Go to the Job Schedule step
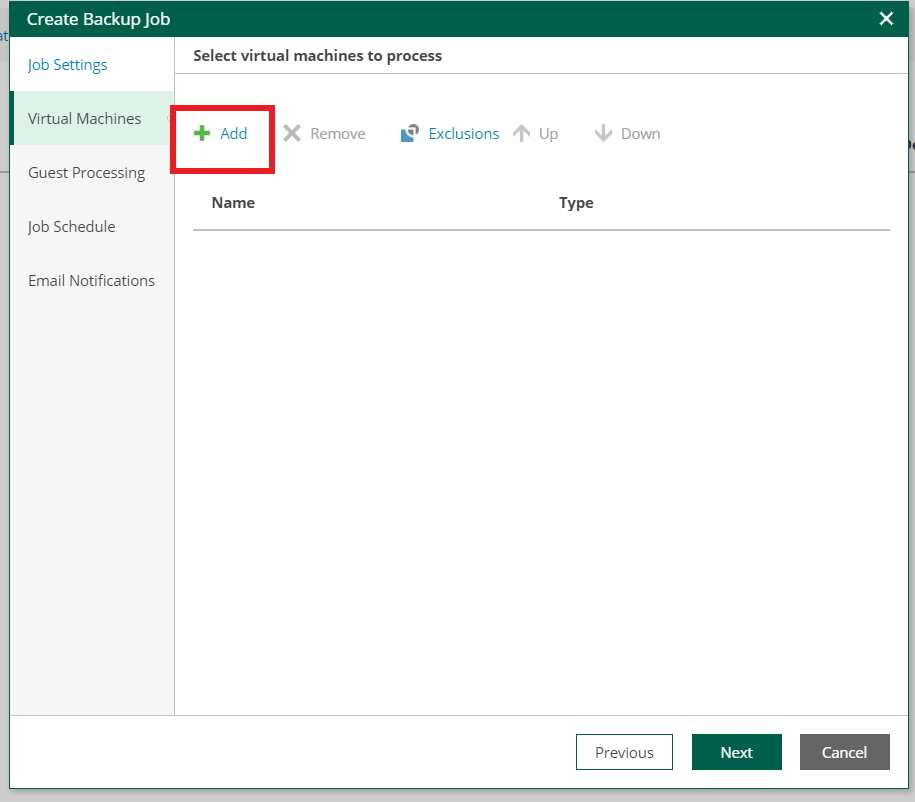 point(71,226)
